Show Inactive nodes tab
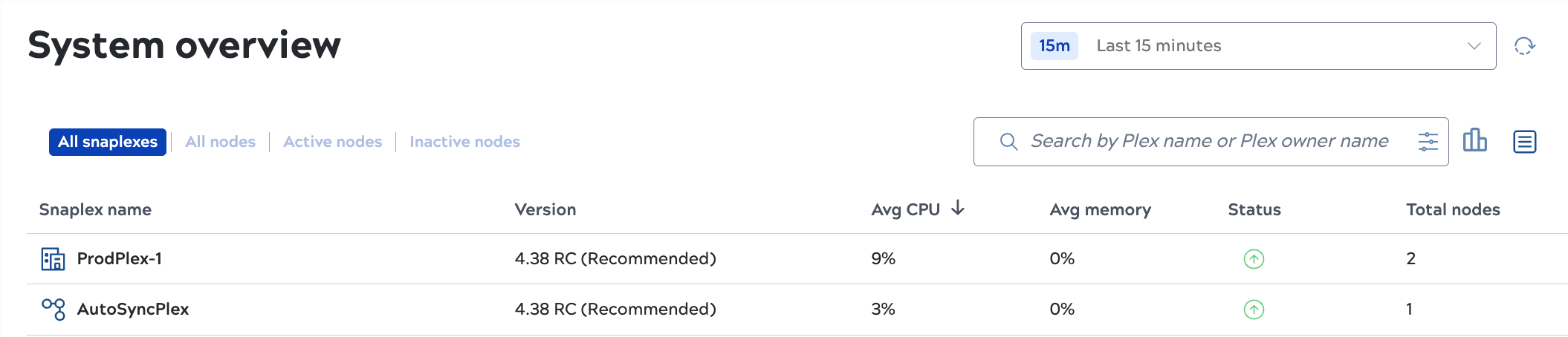1568x337 pixels. (465, 142)
